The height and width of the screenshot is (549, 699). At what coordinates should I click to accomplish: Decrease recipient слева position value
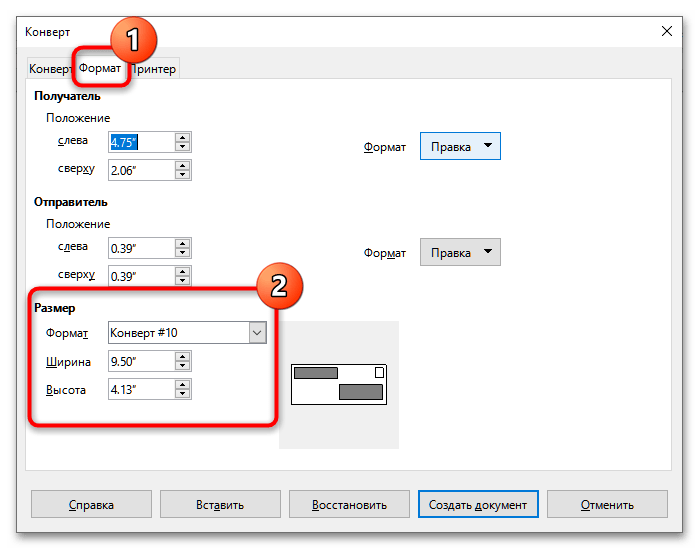pos(181,147)
